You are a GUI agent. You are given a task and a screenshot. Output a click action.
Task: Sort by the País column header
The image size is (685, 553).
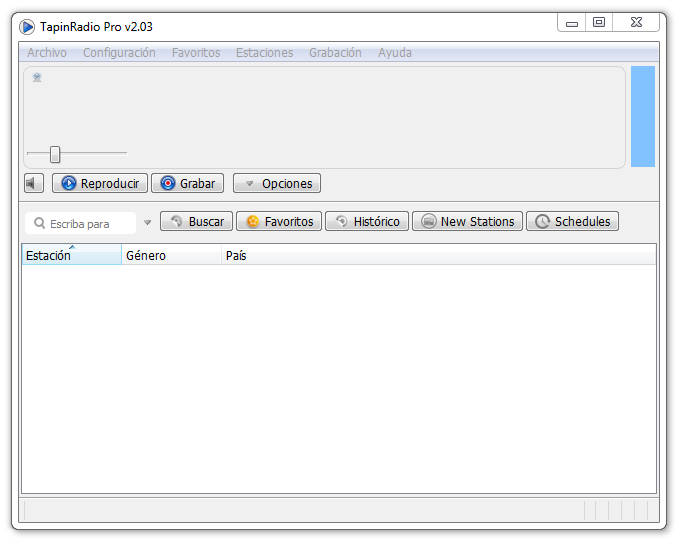(x=439, y=255)
